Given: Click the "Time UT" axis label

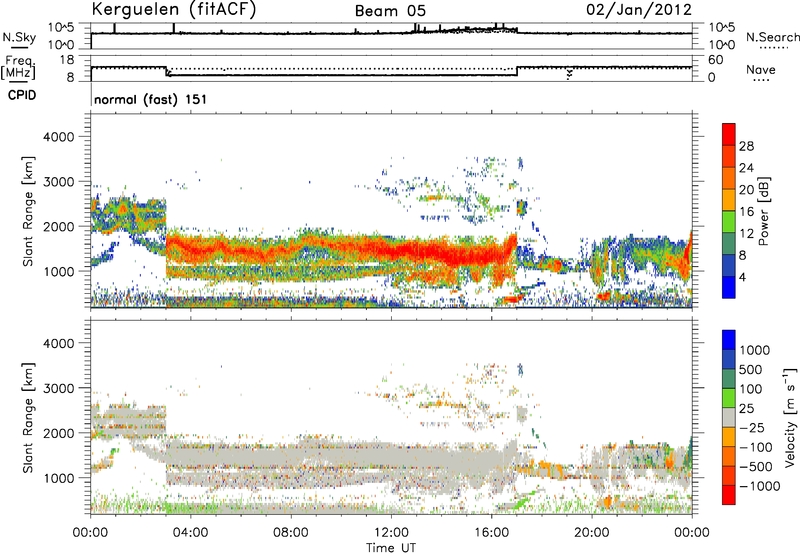Looking at the screenshot, I should point(391,548).
